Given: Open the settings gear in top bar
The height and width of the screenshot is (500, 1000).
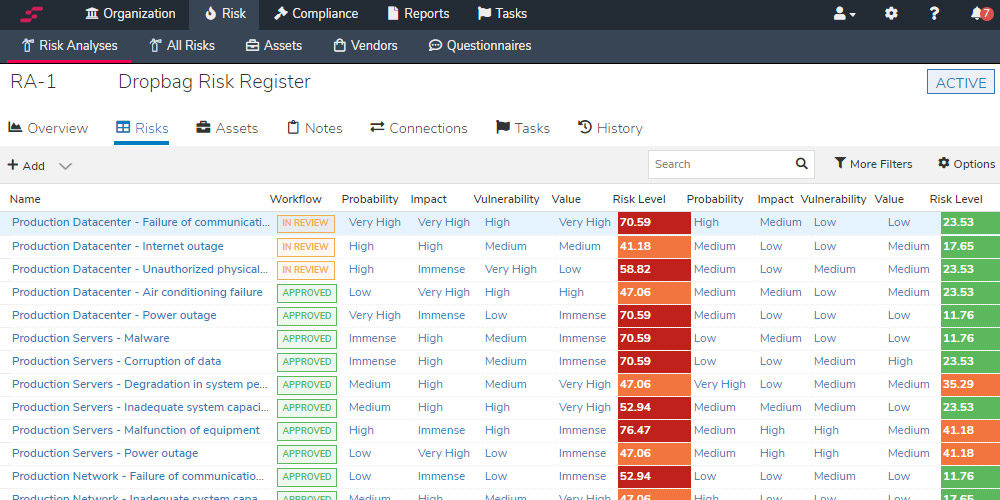Looking at the screenshot, I should click(891, 14).
